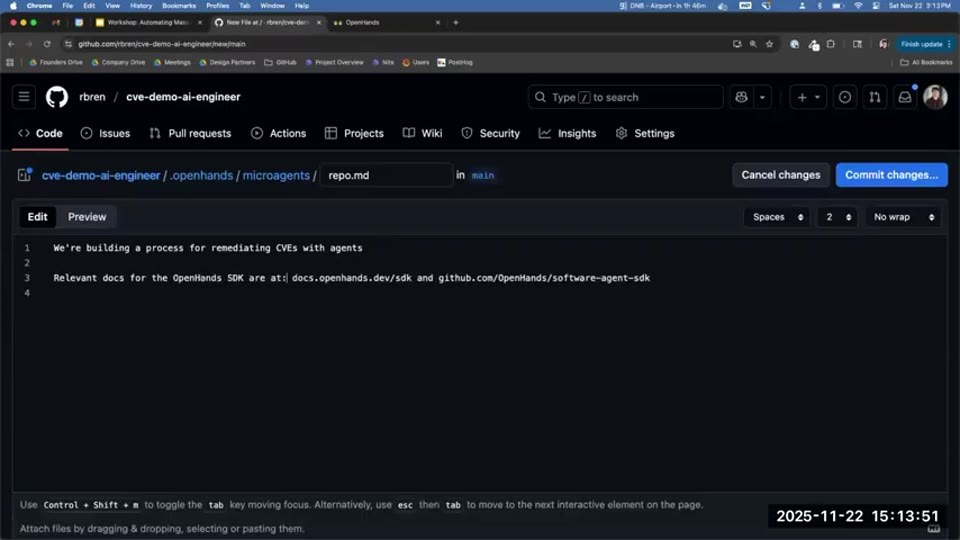Viewport: 960px width, 540px height.
Task: Click the repo.md file name field
Action: (x=386, y=175)
